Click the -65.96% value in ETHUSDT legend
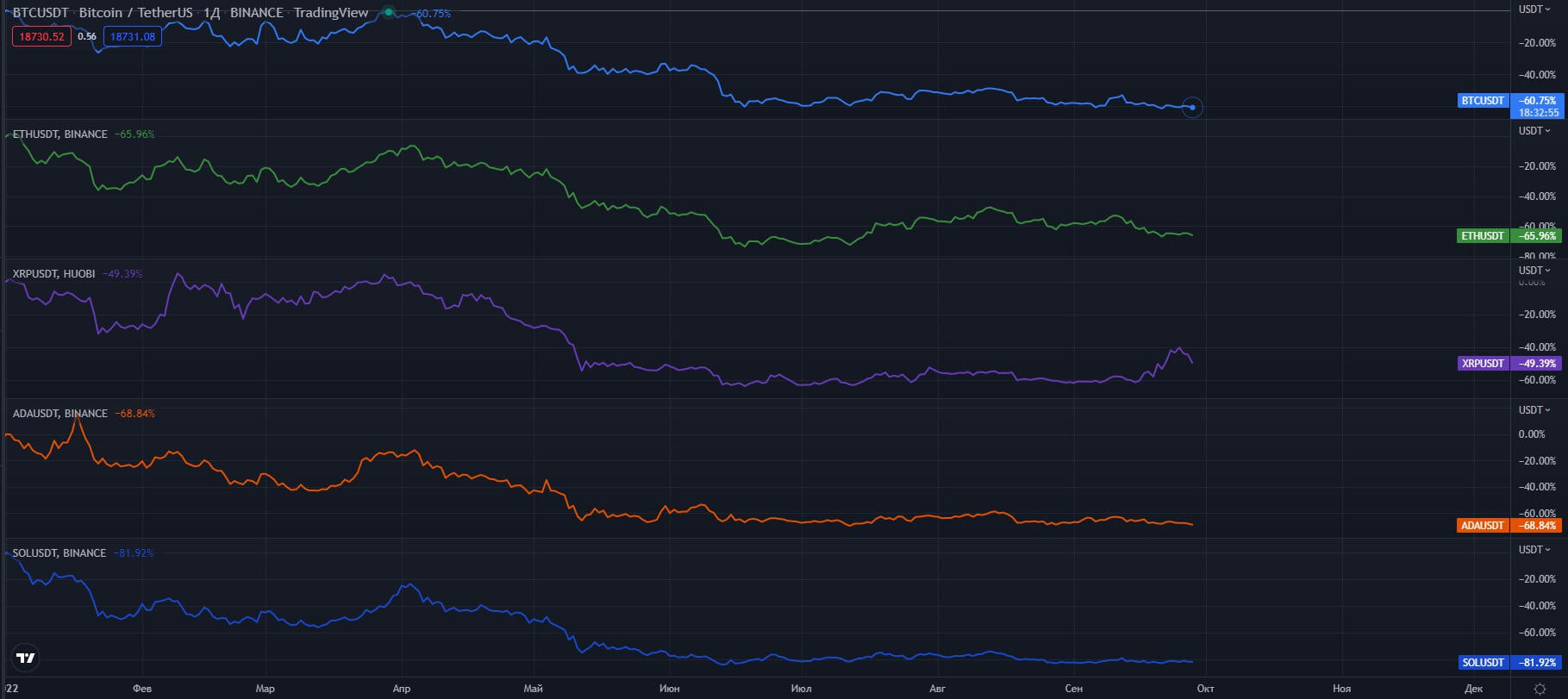The image size is (1568, 699). (x=134, y=134)
